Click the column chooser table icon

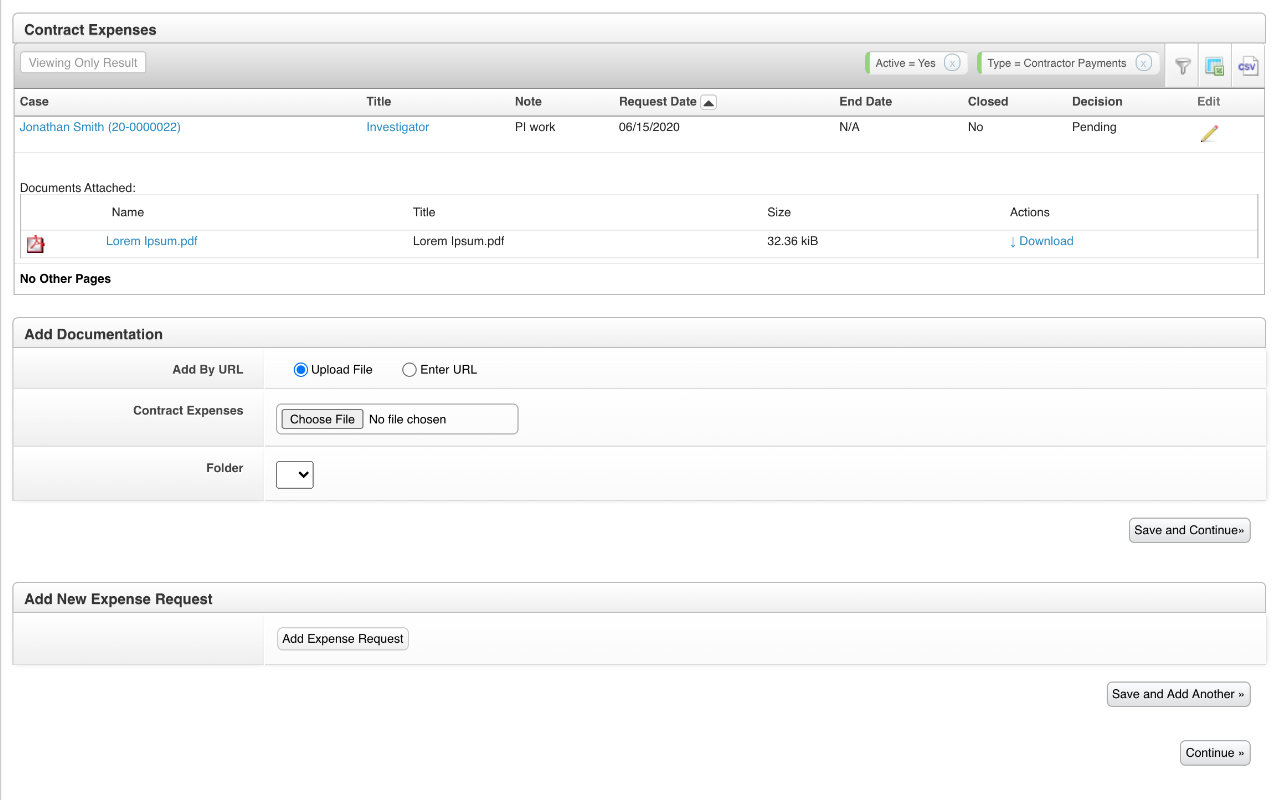click(1215, 66)
